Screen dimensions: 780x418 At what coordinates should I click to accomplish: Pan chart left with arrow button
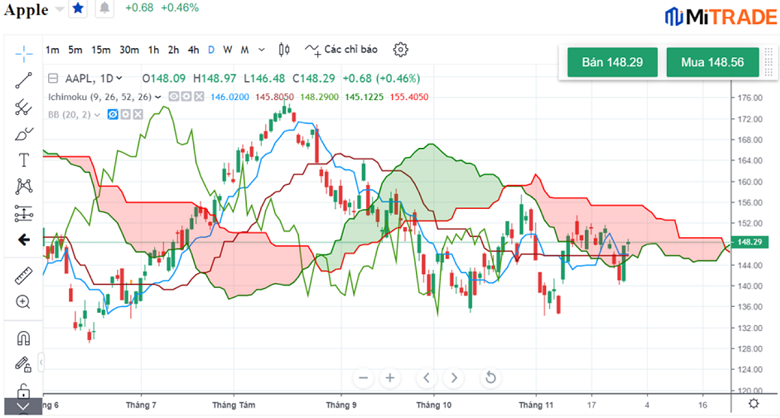click(x=426, y=378)
